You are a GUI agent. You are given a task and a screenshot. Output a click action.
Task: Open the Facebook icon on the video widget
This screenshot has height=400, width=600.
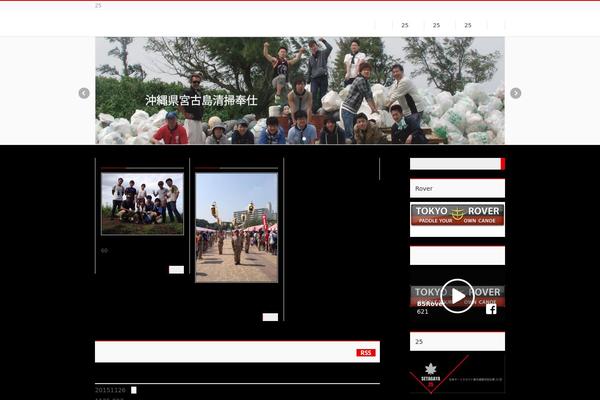click(x=491, y=309)
